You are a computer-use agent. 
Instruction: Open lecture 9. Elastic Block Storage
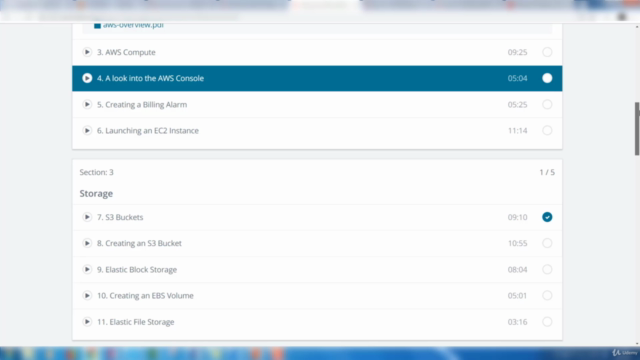point(137,269)
